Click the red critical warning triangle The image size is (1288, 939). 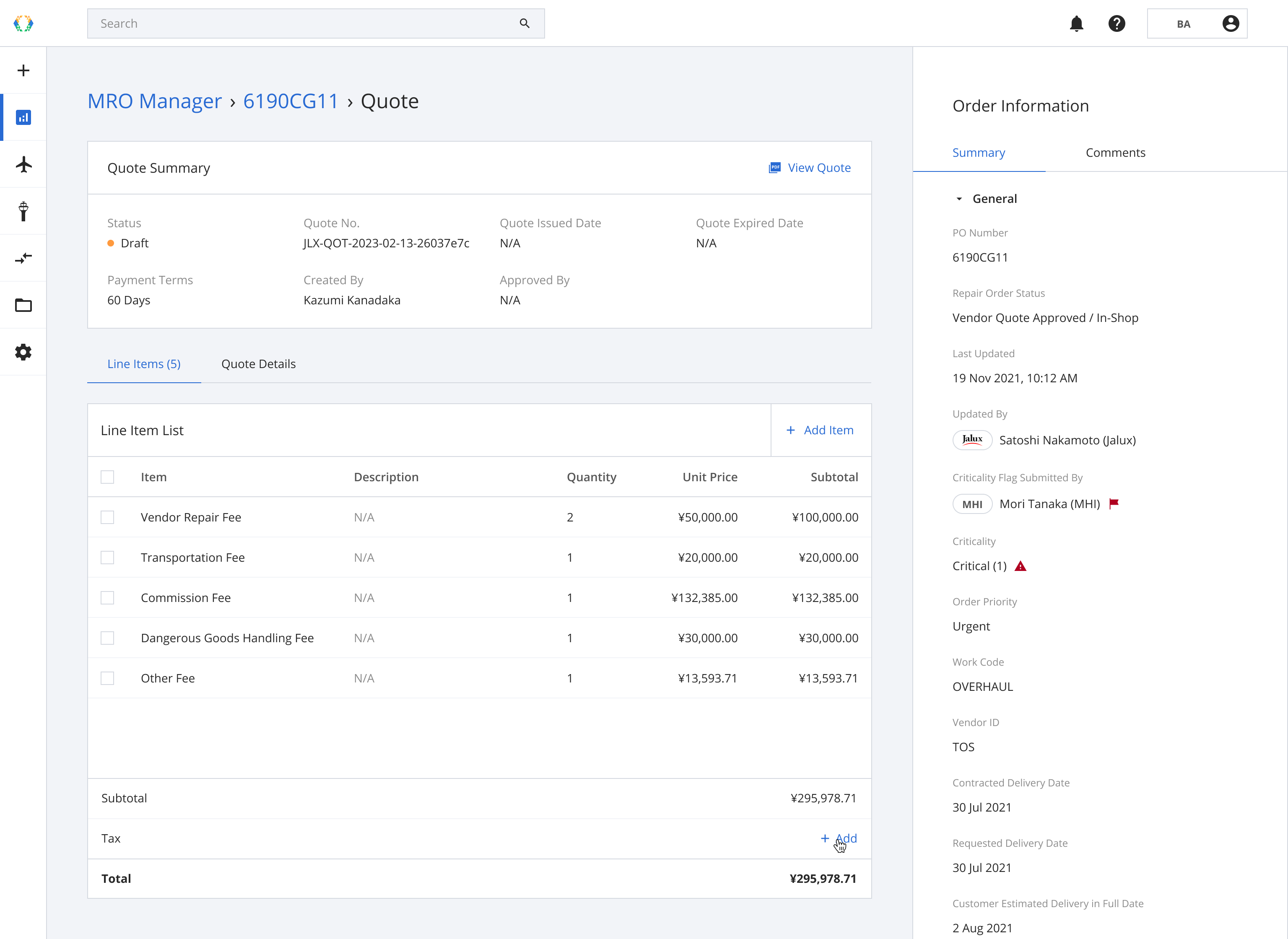[x=1021, y=566]
